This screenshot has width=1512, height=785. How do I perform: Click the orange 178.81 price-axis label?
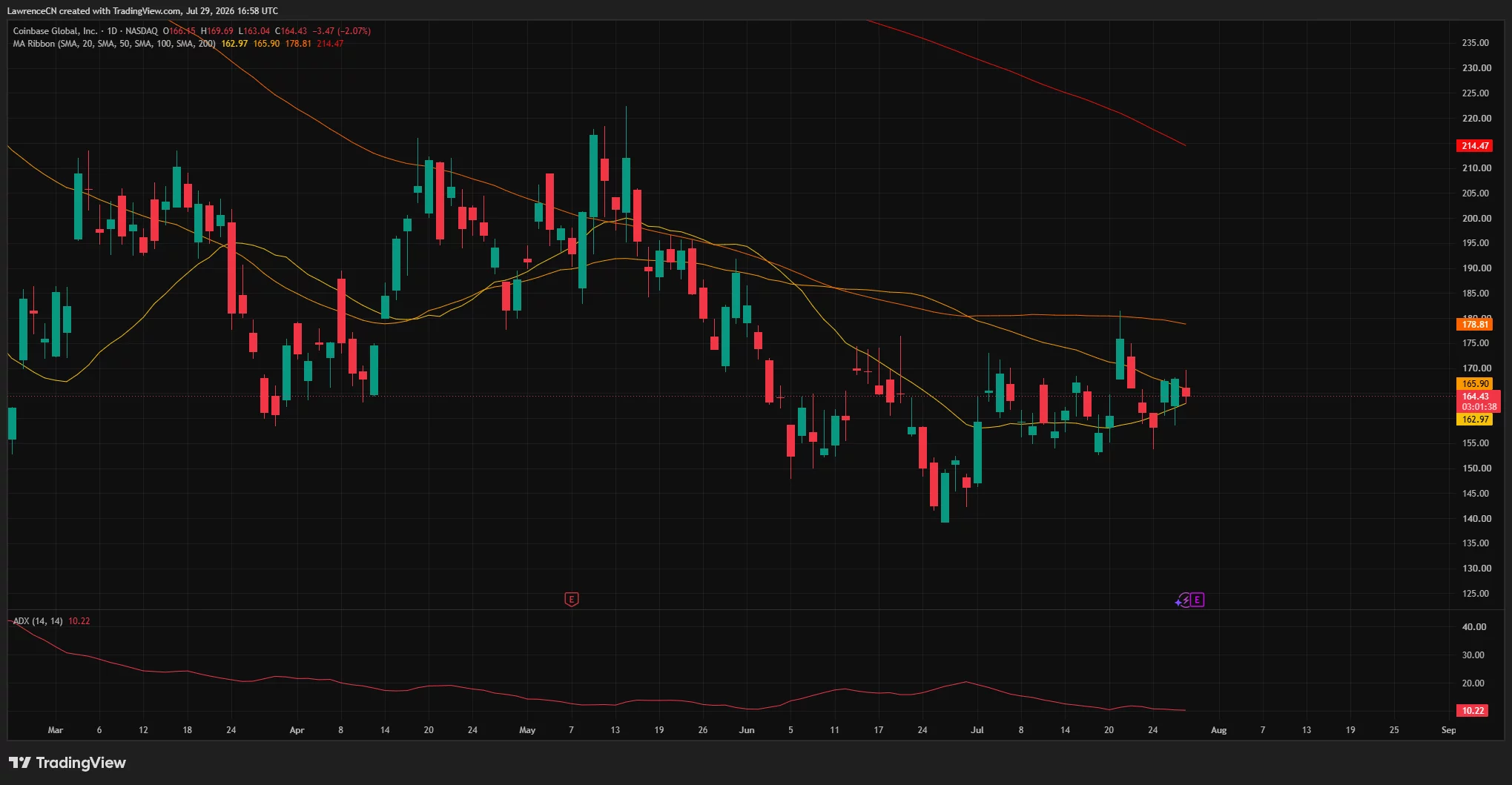point(1475,324)
